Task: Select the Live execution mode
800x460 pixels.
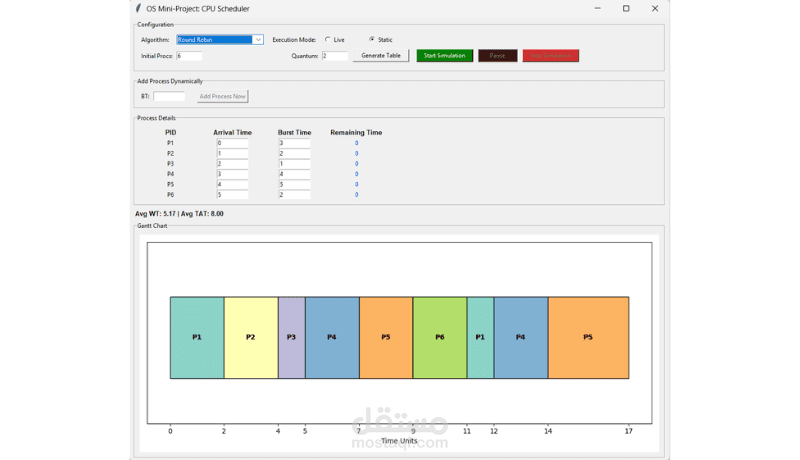Action: pyautogui.click(x=328, y=39)
